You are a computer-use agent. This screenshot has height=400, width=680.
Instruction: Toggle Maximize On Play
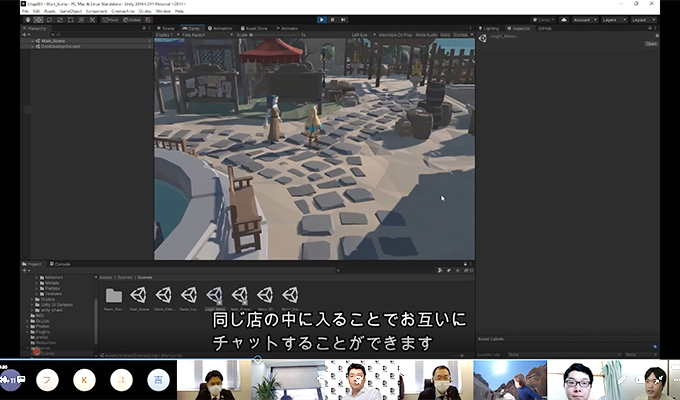395,35
